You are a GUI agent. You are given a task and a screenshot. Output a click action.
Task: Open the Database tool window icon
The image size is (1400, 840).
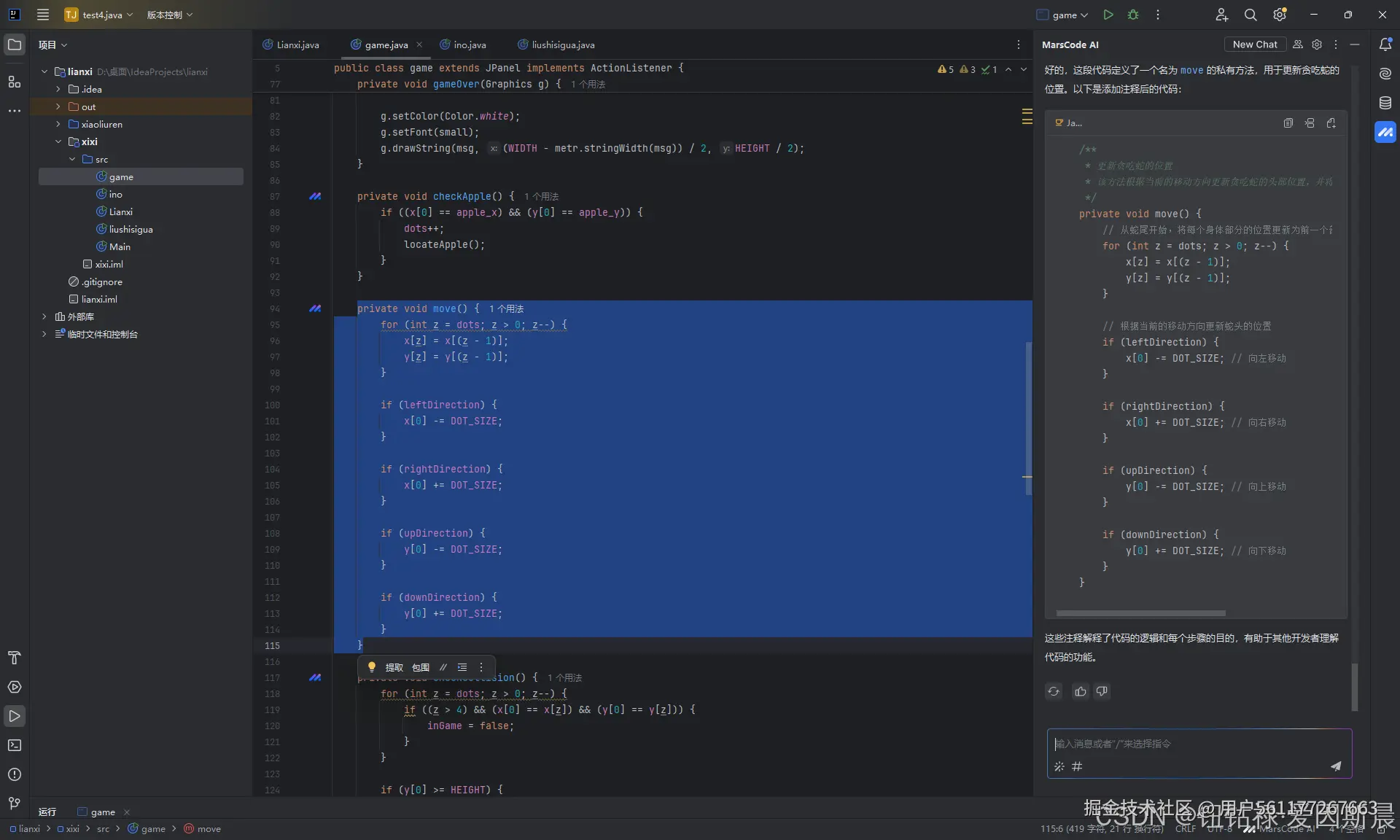1385,103
